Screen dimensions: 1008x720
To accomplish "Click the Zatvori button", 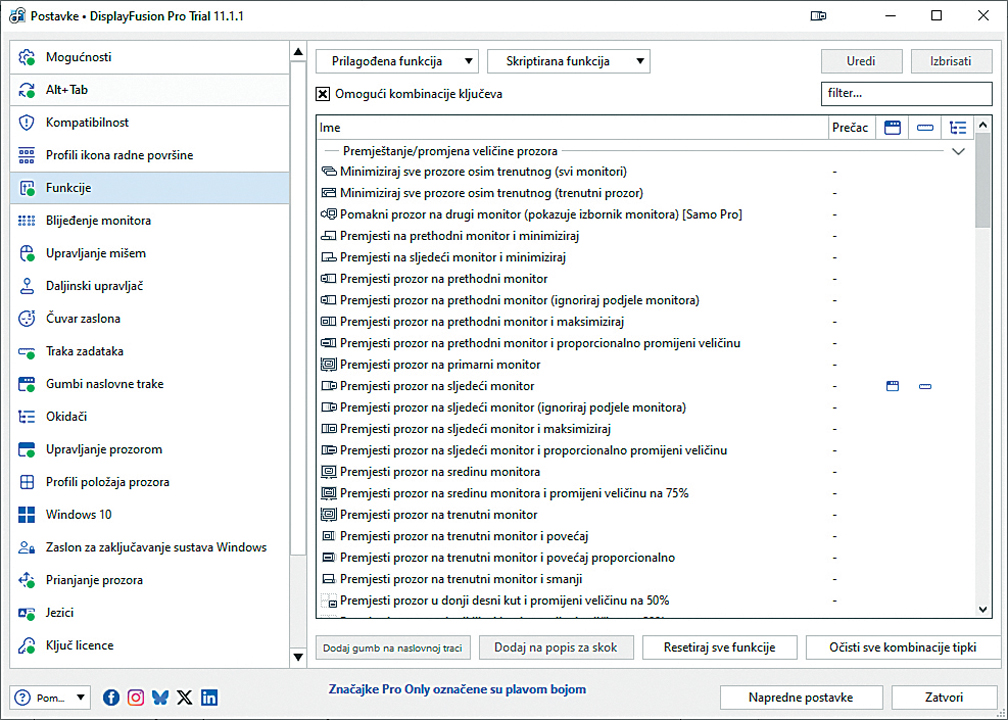I will pos(944,698).
